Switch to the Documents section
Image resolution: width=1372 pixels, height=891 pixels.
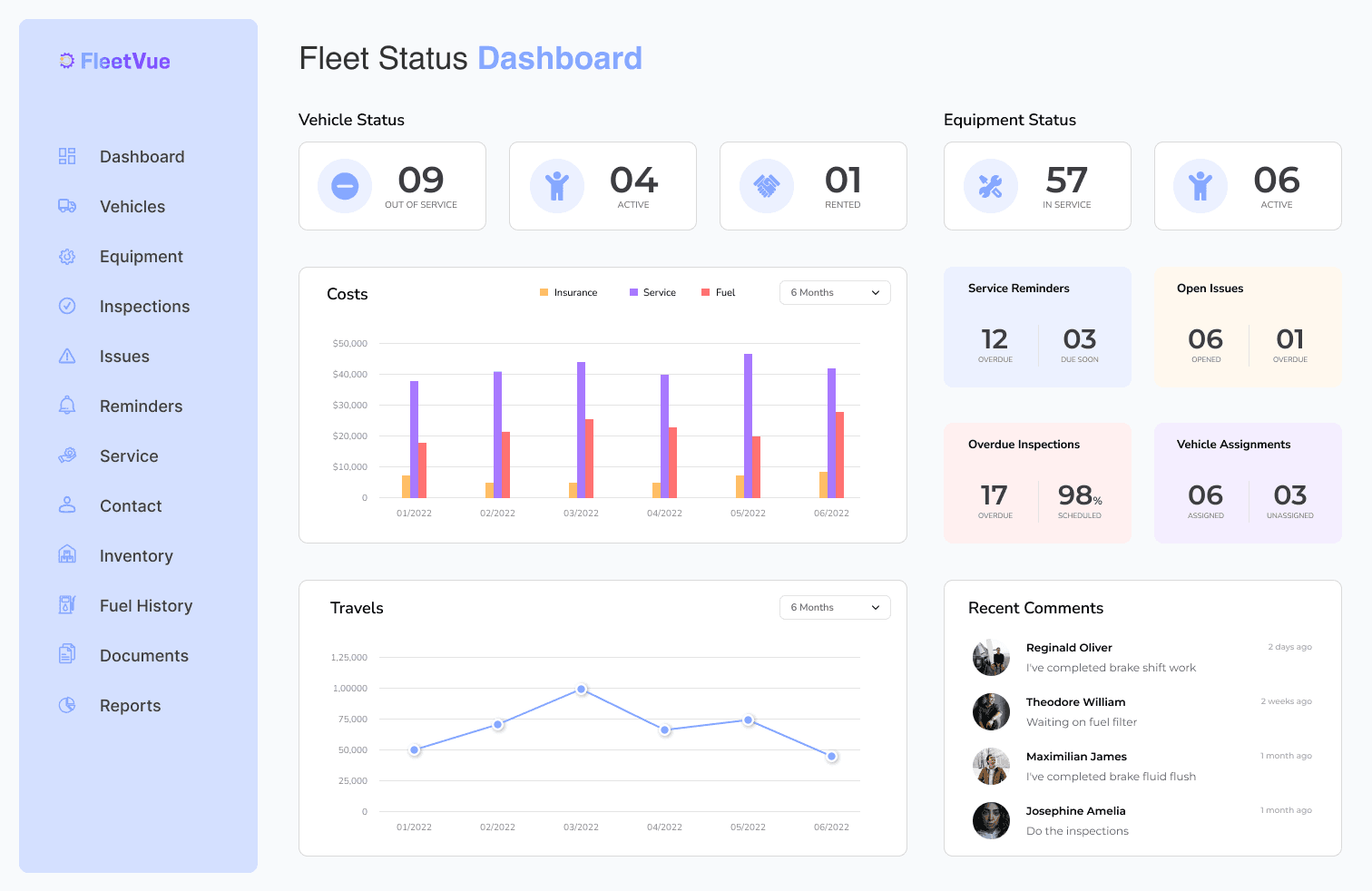point(143,655)
